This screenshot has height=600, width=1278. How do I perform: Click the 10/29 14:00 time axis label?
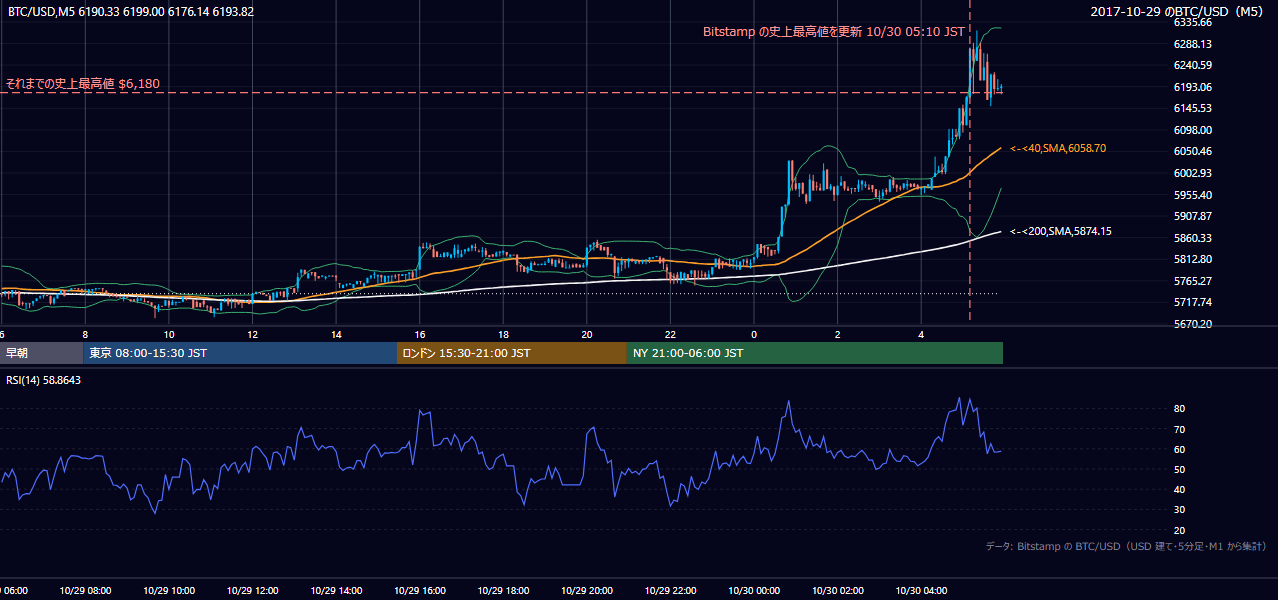coord(336,591)
